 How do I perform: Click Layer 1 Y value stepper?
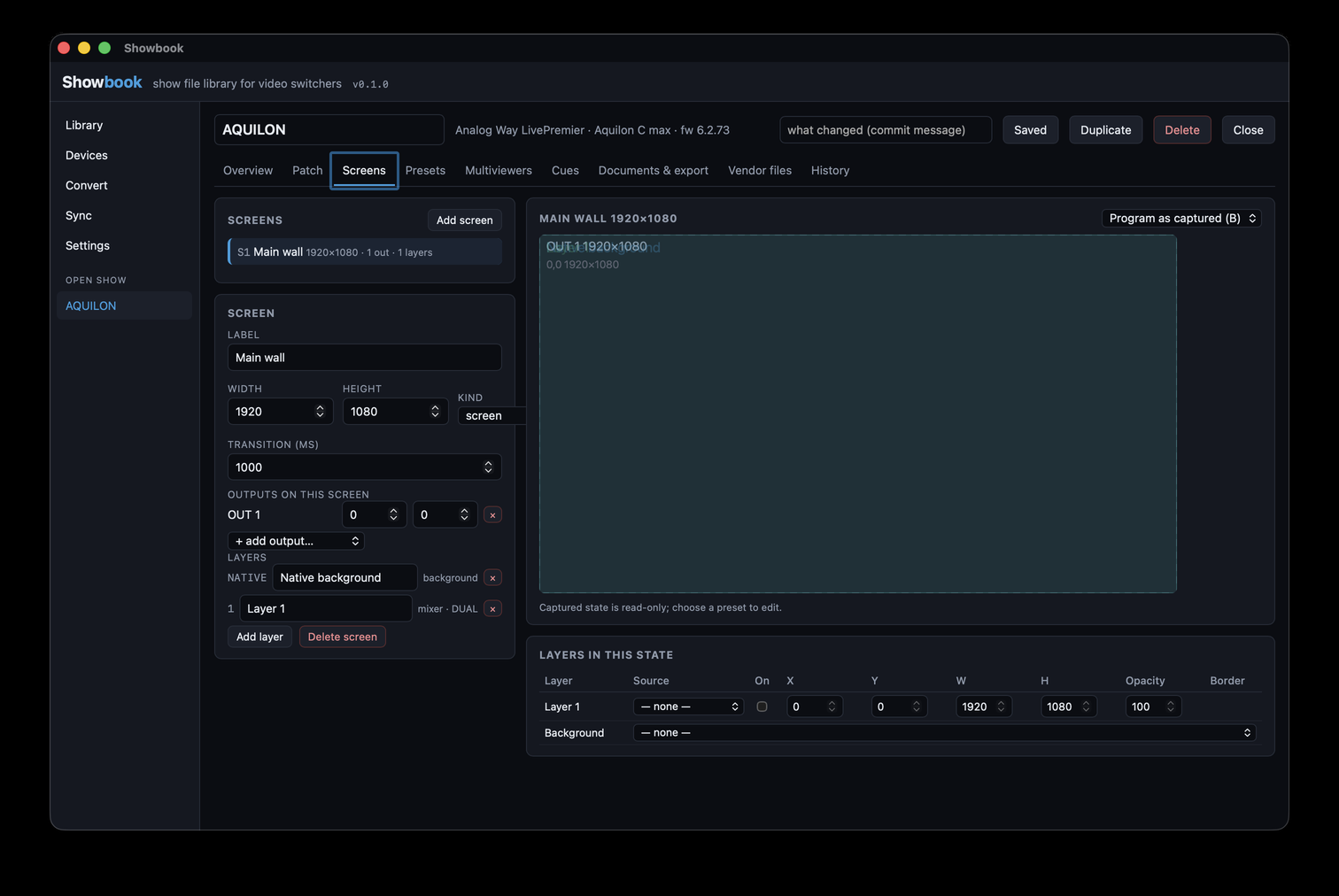click(917, 707)
